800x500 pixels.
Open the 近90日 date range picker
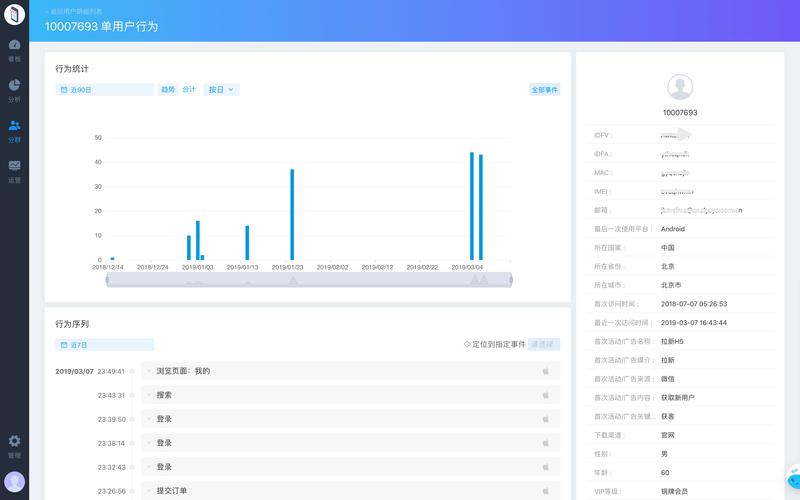[x=105, y=90]
